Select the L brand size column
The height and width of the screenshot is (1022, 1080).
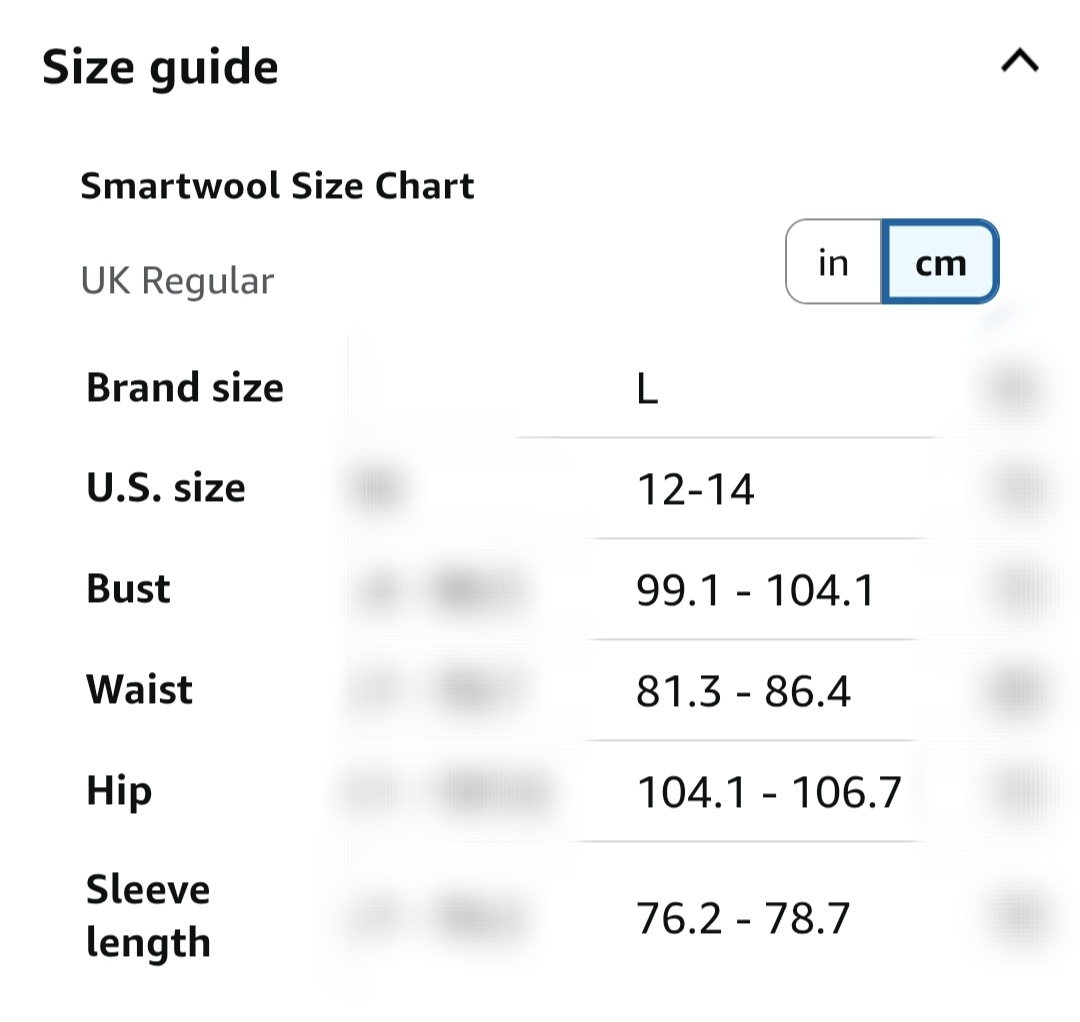(647, 390)
